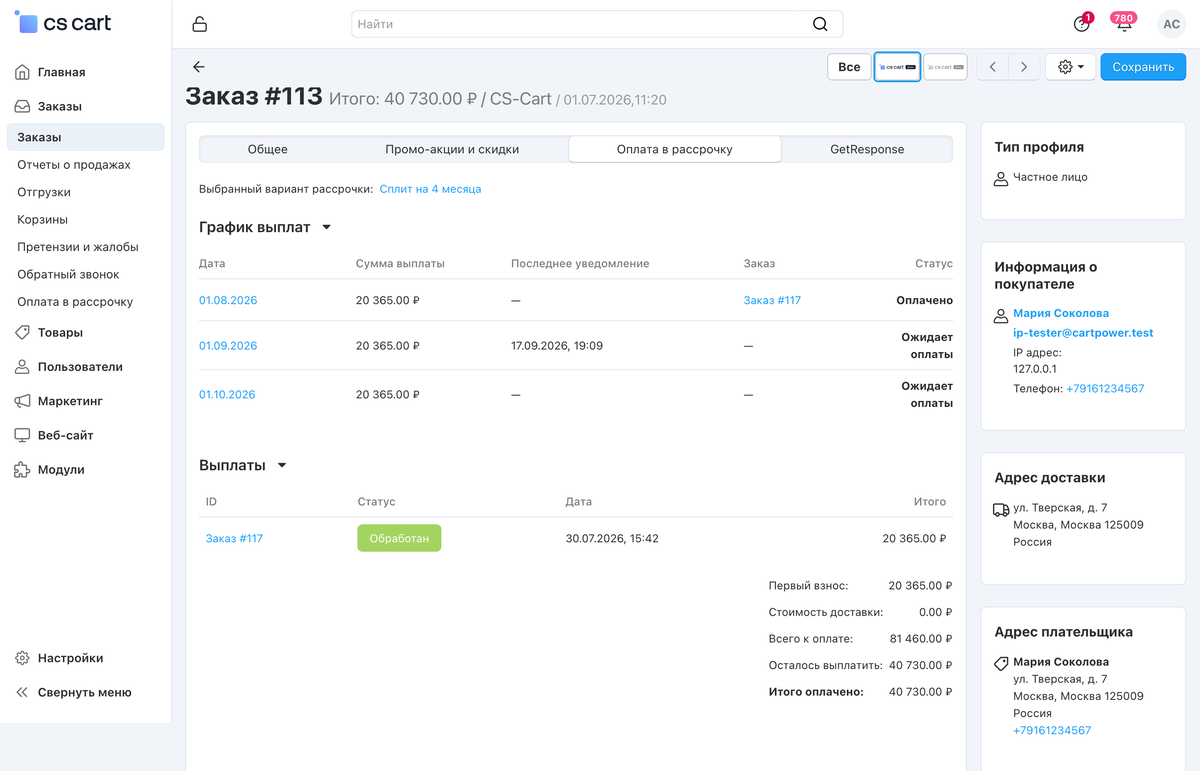This screenshot has height=771, width=1200.
Task: Select the Оплата в рассрочку tab
Action: 675,149
